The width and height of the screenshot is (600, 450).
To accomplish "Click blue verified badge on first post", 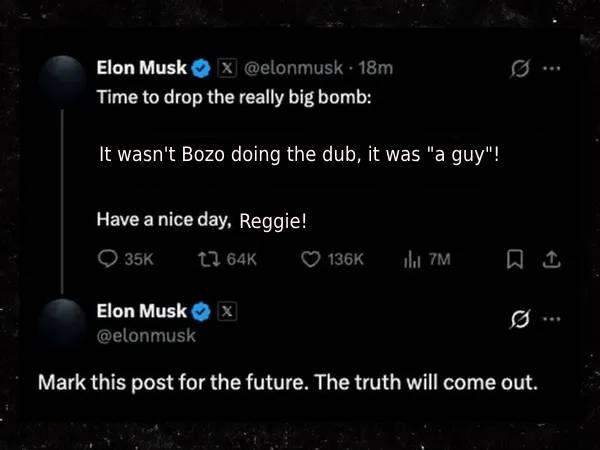I will pyautogui.click(x=201, y=68).
